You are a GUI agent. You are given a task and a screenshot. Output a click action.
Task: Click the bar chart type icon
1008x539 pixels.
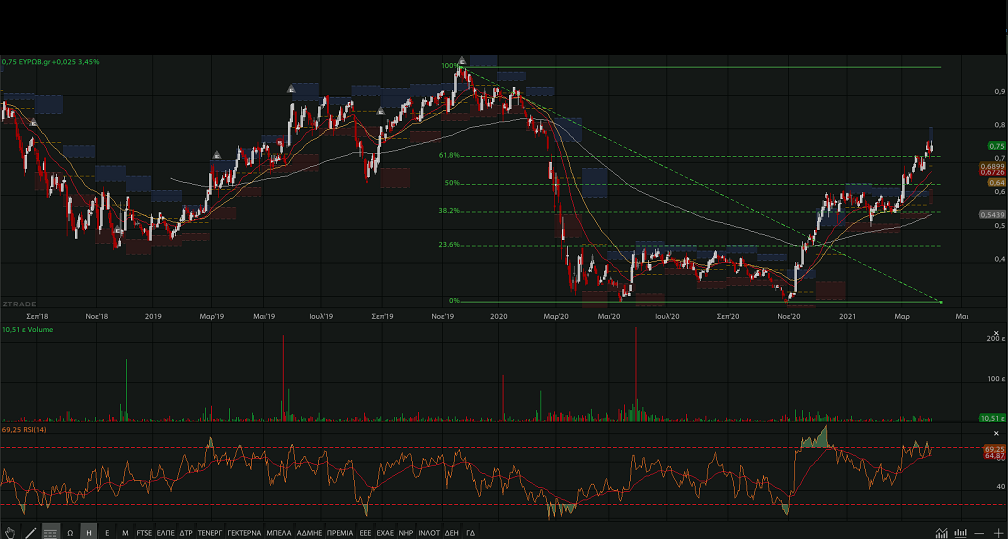pyautogui.click(x=961, y=532)
